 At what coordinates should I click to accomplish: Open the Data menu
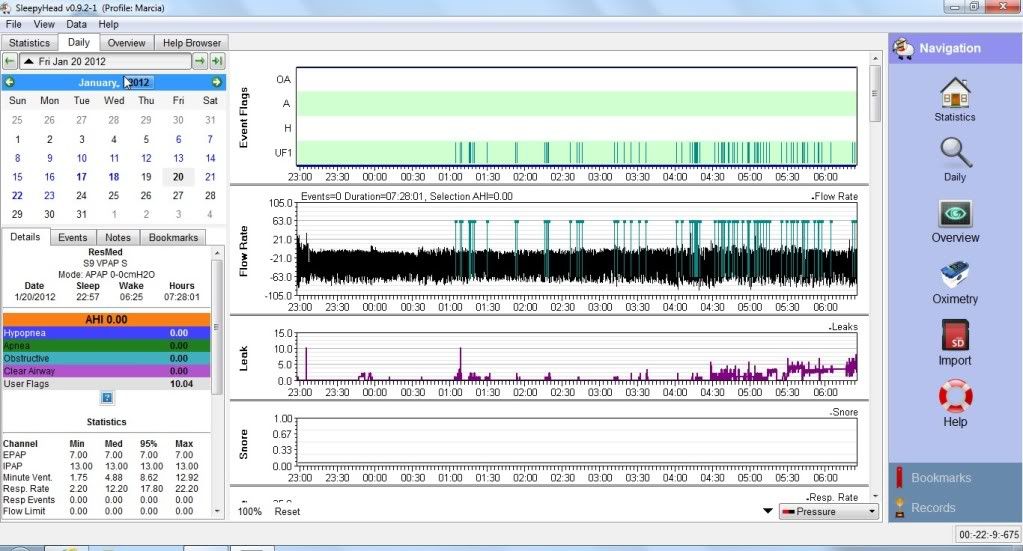(76, 24)
